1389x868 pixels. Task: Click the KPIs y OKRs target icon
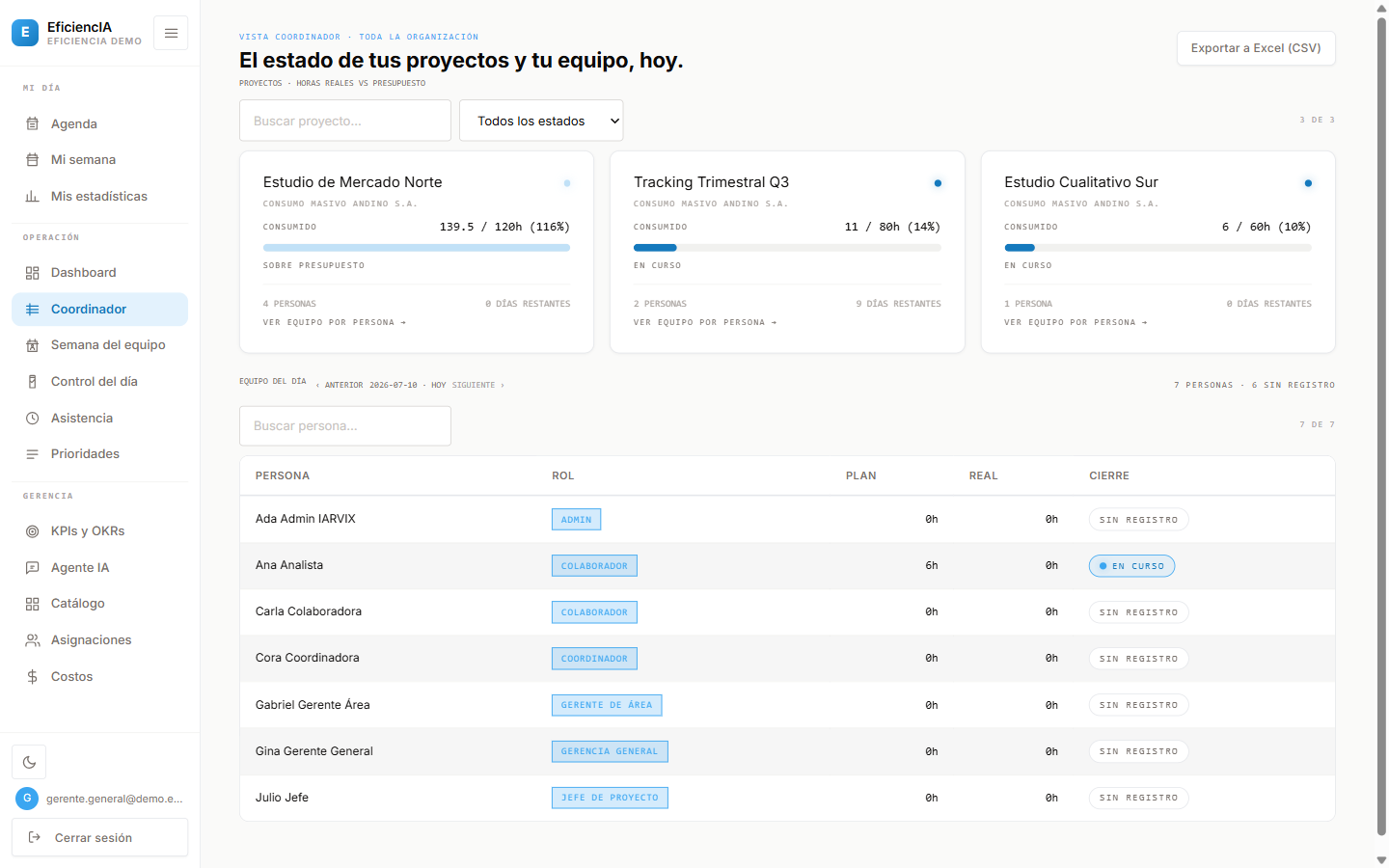click(x=32, y=531)
